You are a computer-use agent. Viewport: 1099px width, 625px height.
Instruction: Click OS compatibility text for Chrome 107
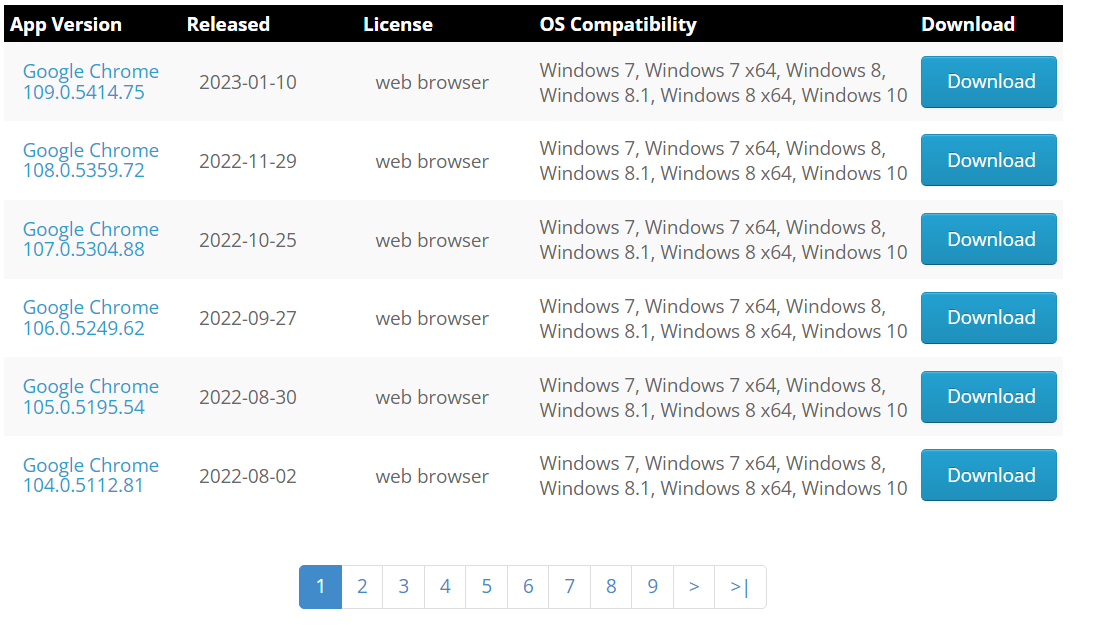point(723,240)
